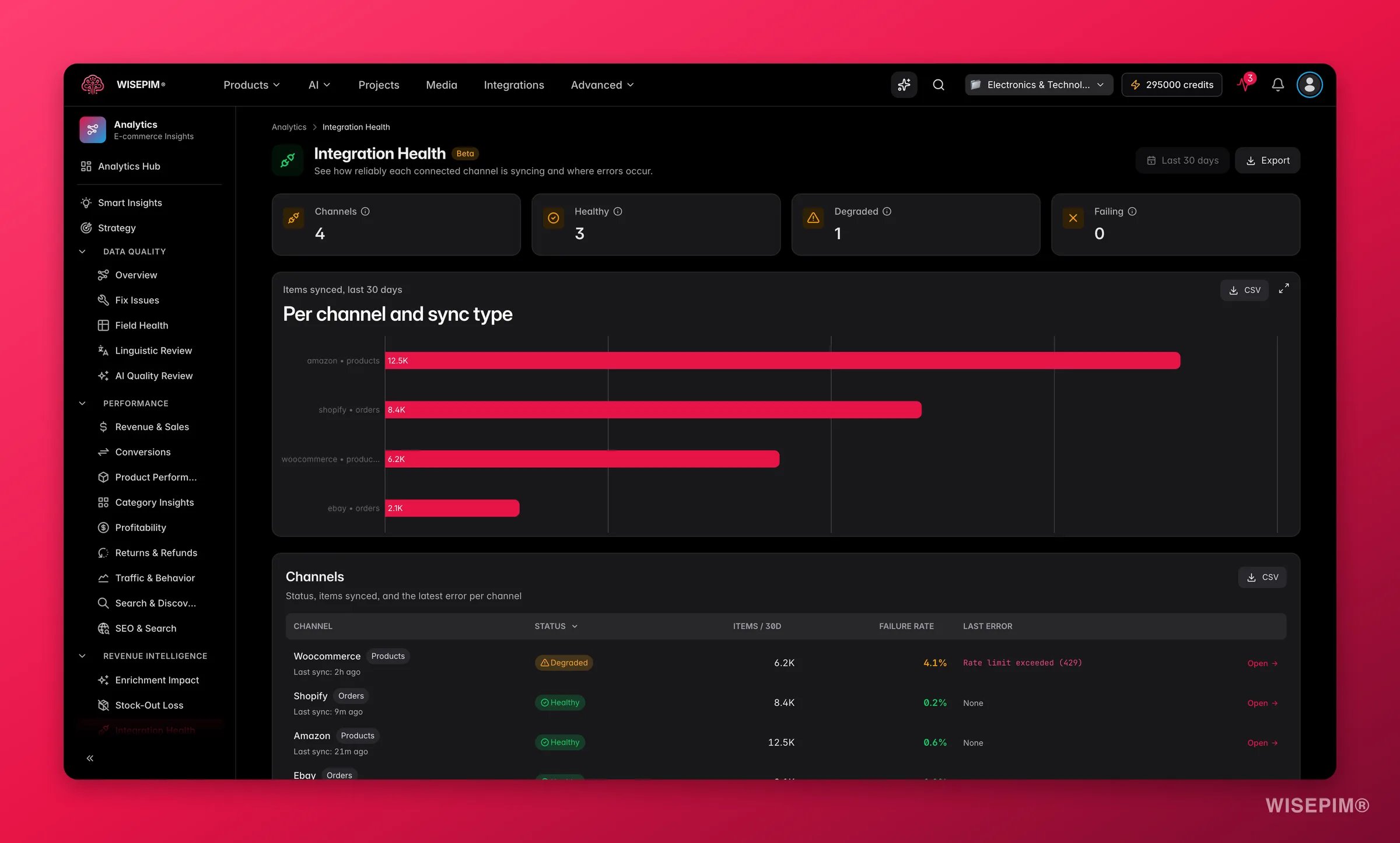The image size is (1400, 843).
Task: Open Profitability page
Action: tap(157, 527)
